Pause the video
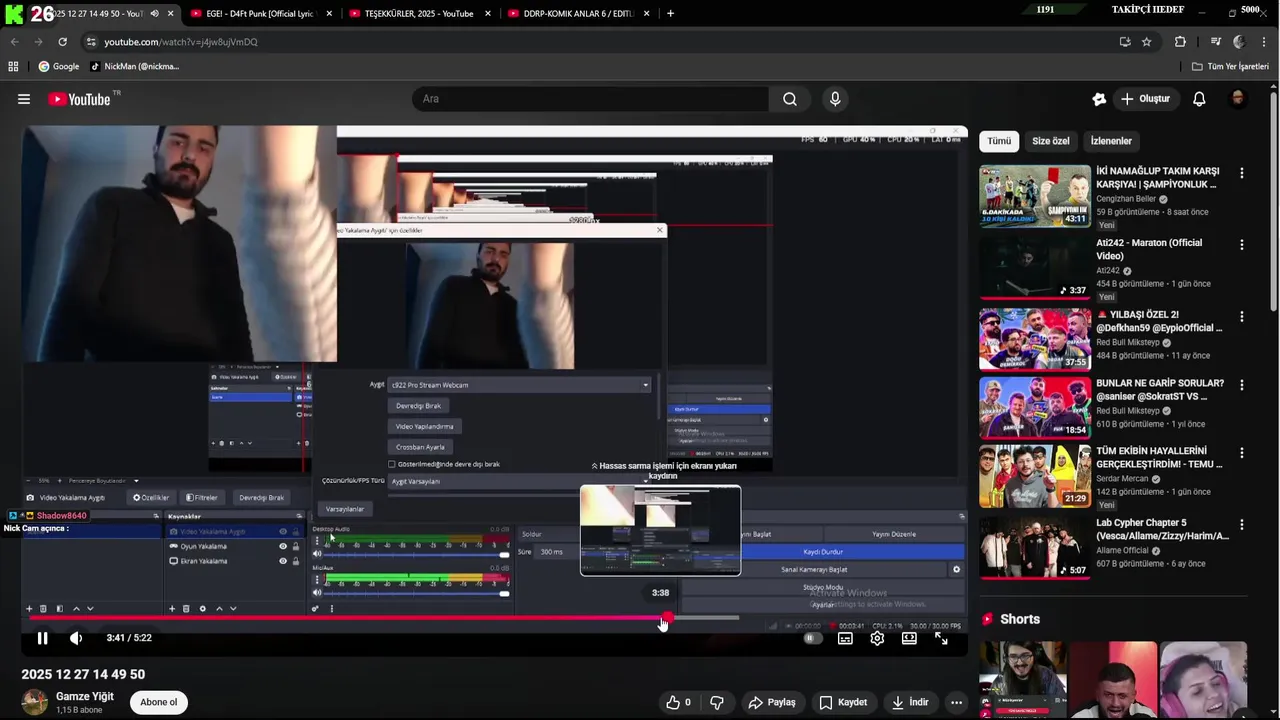The width and height of the screenshot is (1280, 720). (x=42, y=638)
